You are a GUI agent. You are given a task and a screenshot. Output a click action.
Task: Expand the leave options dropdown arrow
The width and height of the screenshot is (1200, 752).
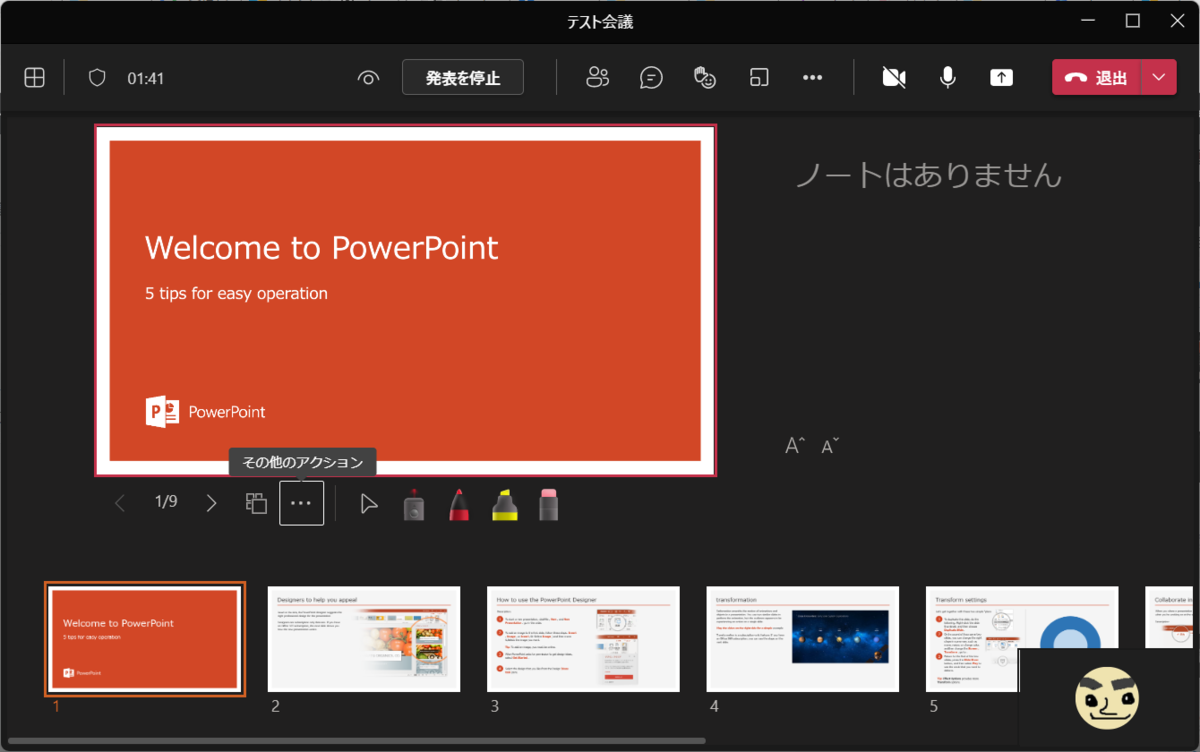pos(1159,78)
